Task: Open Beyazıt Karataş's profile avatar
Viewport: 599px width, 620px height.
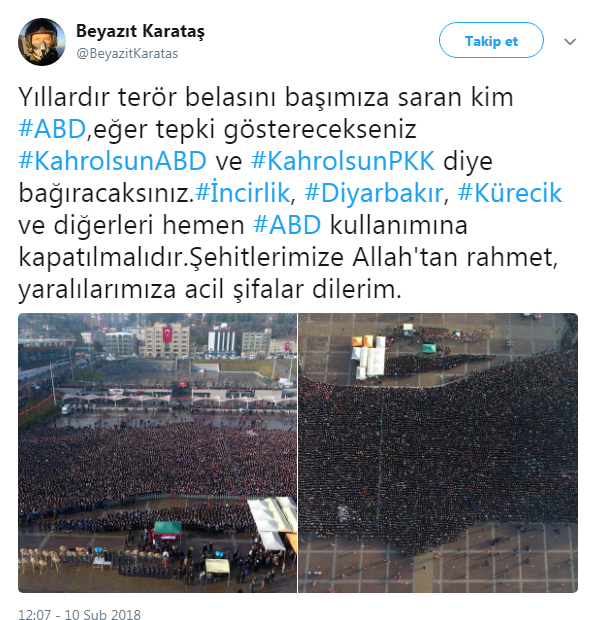Action: click(42, 42)
